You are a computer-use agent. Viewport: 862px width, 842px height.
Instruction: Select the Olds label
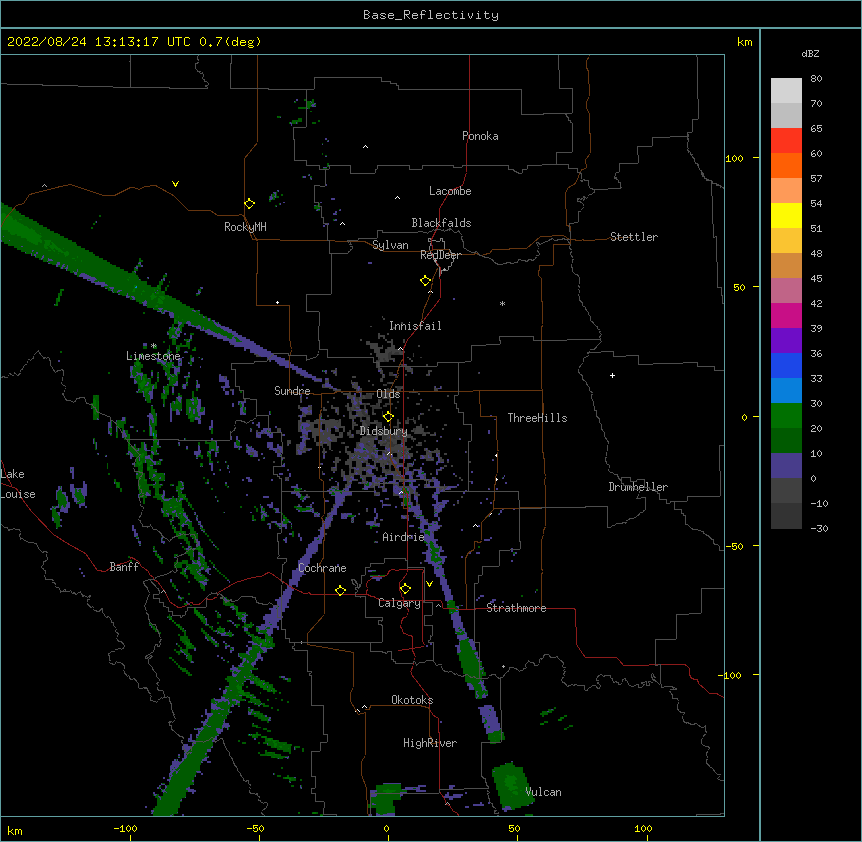tap(388, 394)
